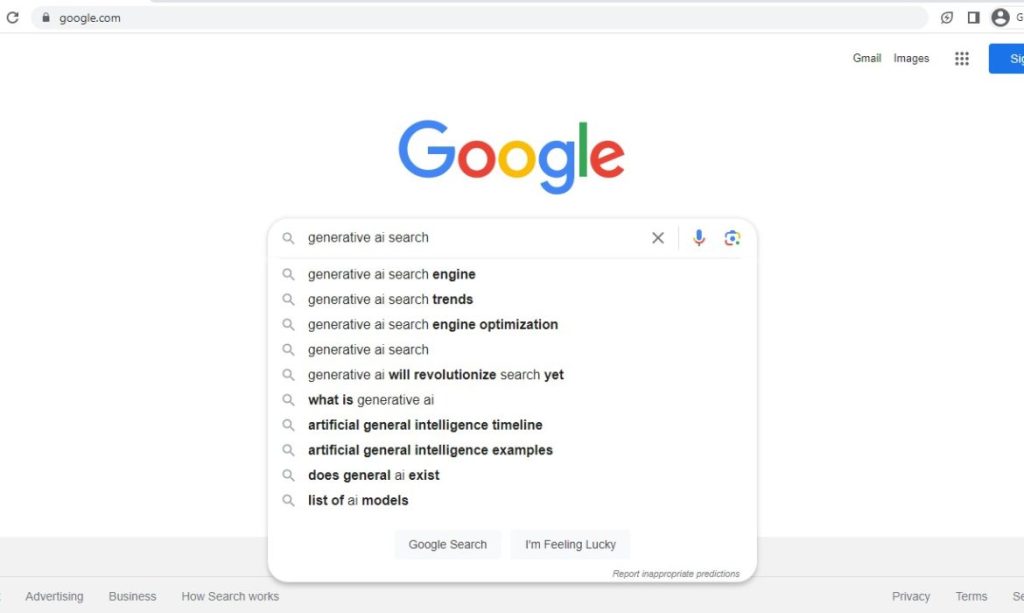Image resolution: width=1024 pixels, height=613 pixels.
Task: Open the Images link
Action: (911, 59)
